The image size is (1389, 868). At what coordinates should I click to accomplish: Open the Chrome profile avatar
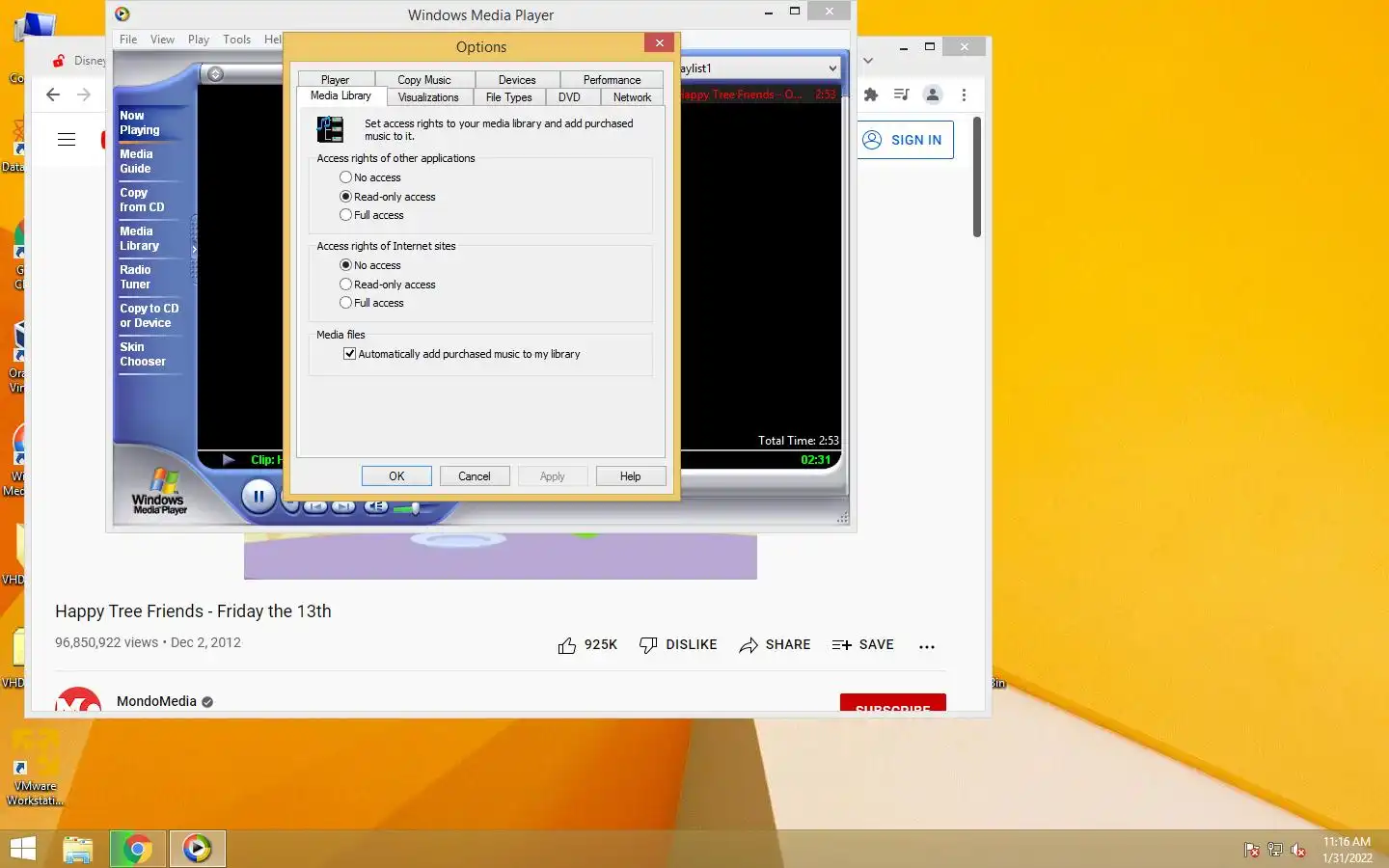point(933,95)
